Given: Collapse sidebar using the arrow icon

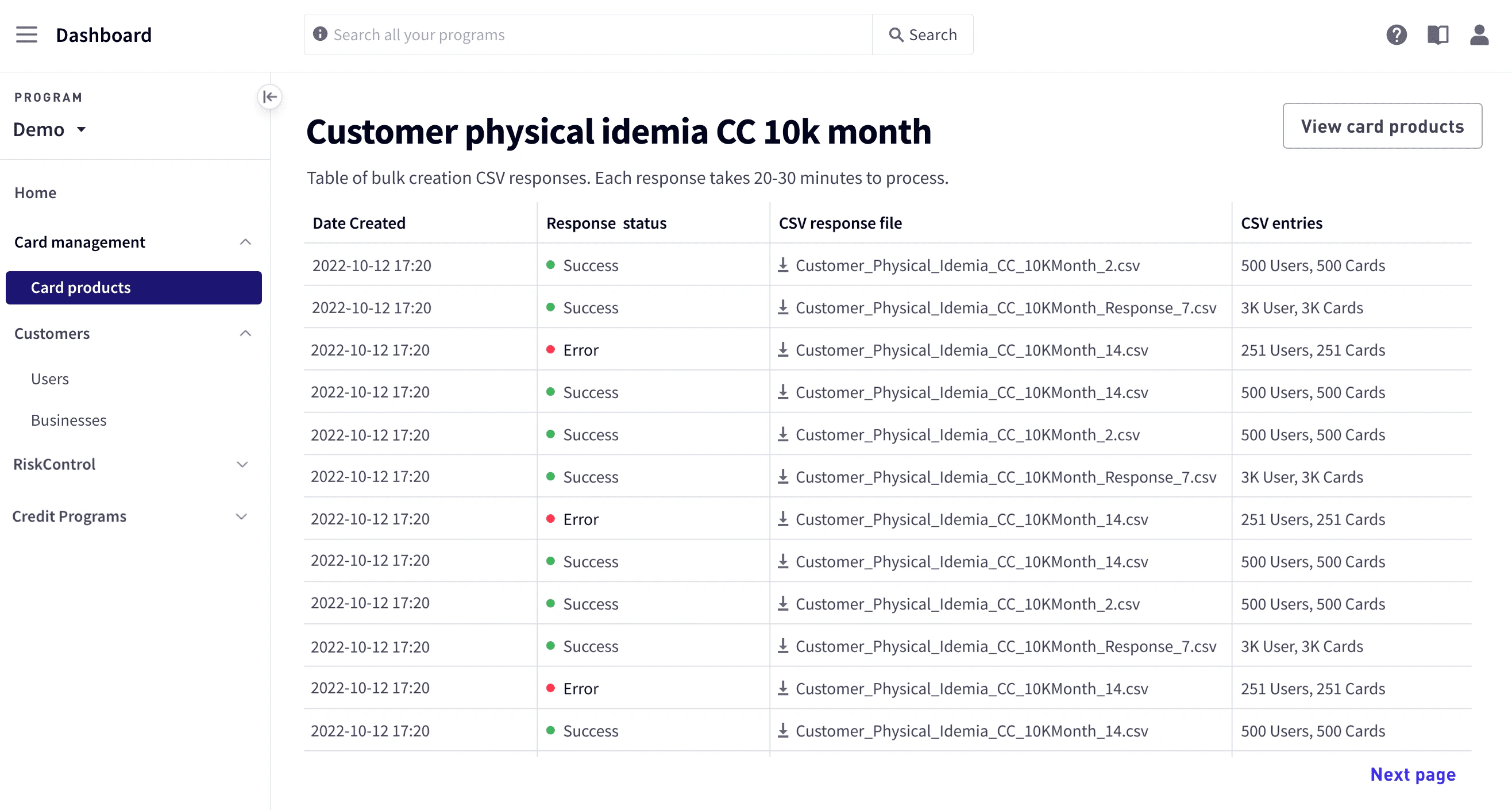Looking at the screenshot, I should pos(269,97).
